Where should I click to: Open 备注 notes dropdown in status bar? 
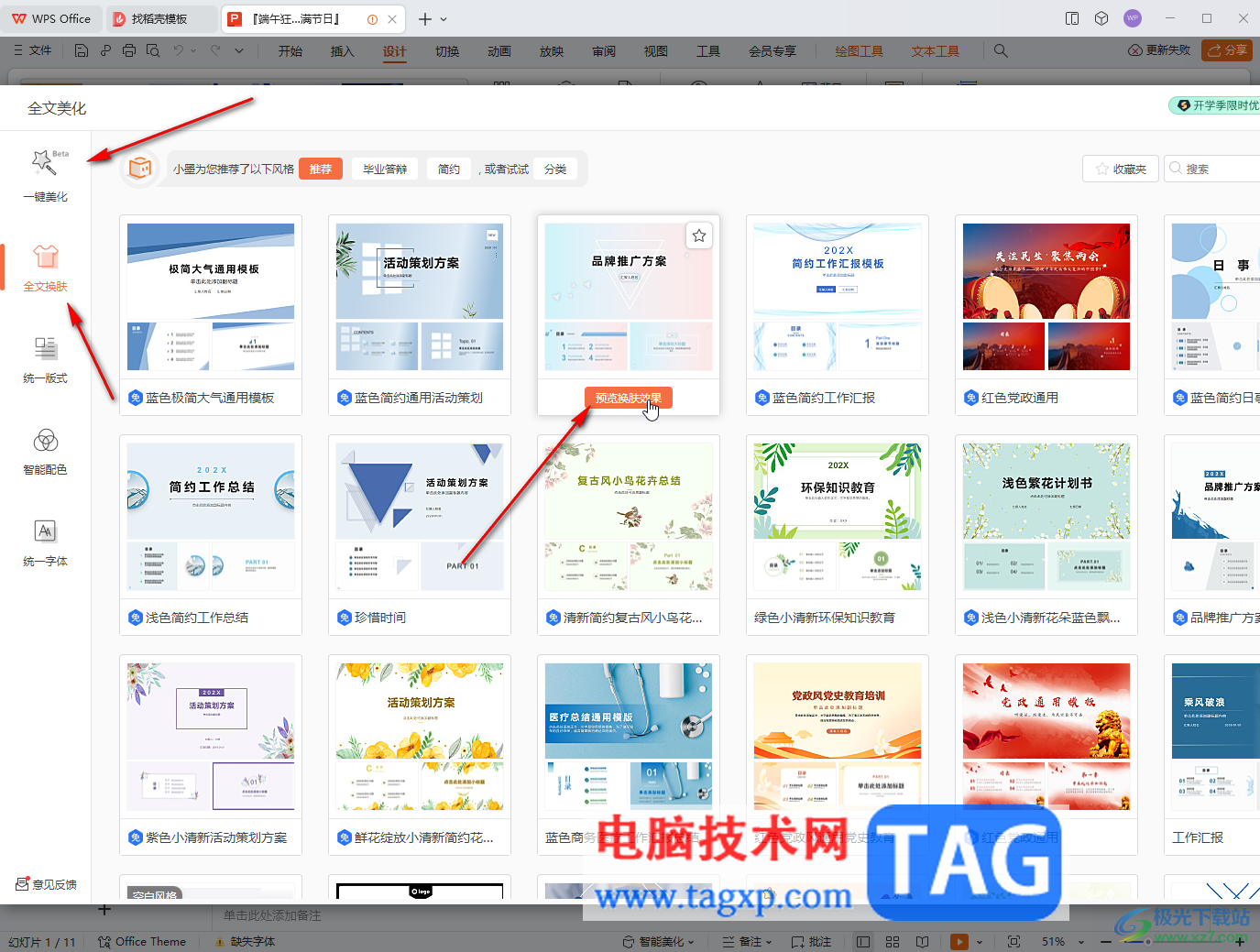pos(747,941)
